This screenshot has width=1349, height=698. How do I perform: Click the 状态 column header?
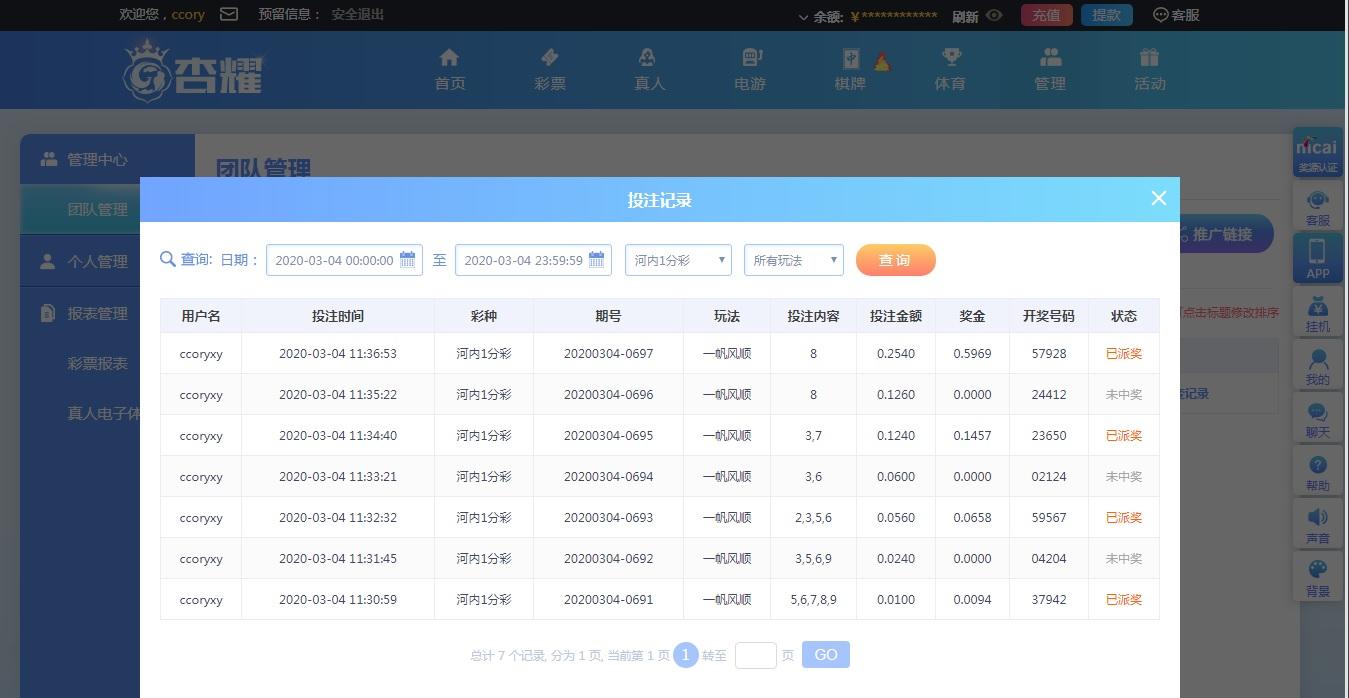pyautogui.click(x=1124, y=316)
